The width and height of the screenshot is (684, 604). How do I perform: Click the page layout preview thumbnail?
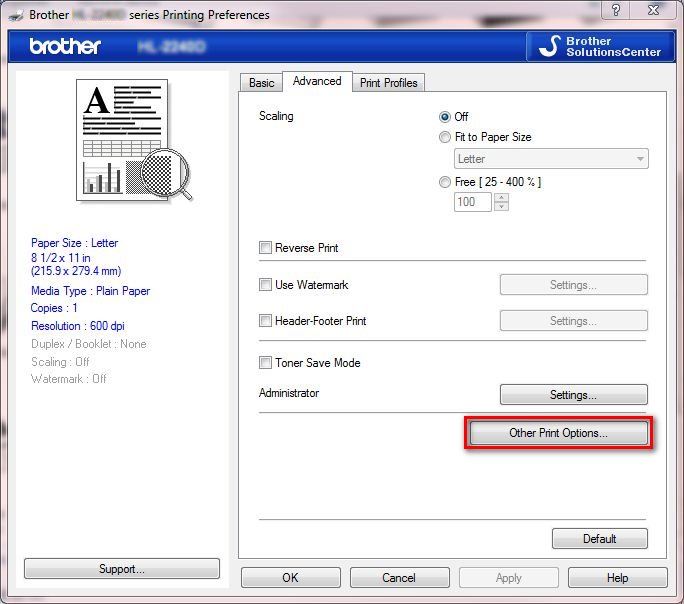pyautogui.click(x=124, y=140)
